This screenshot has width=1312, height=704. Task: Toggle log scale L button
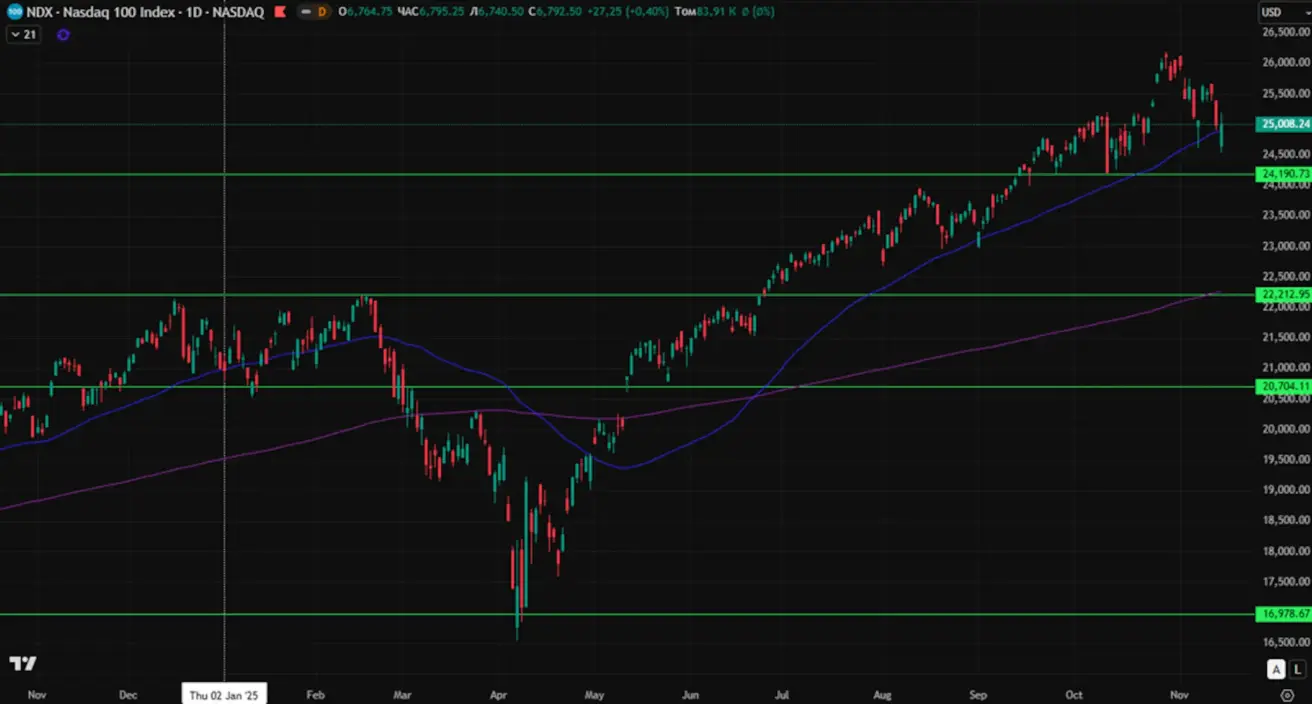[1295, 669]
